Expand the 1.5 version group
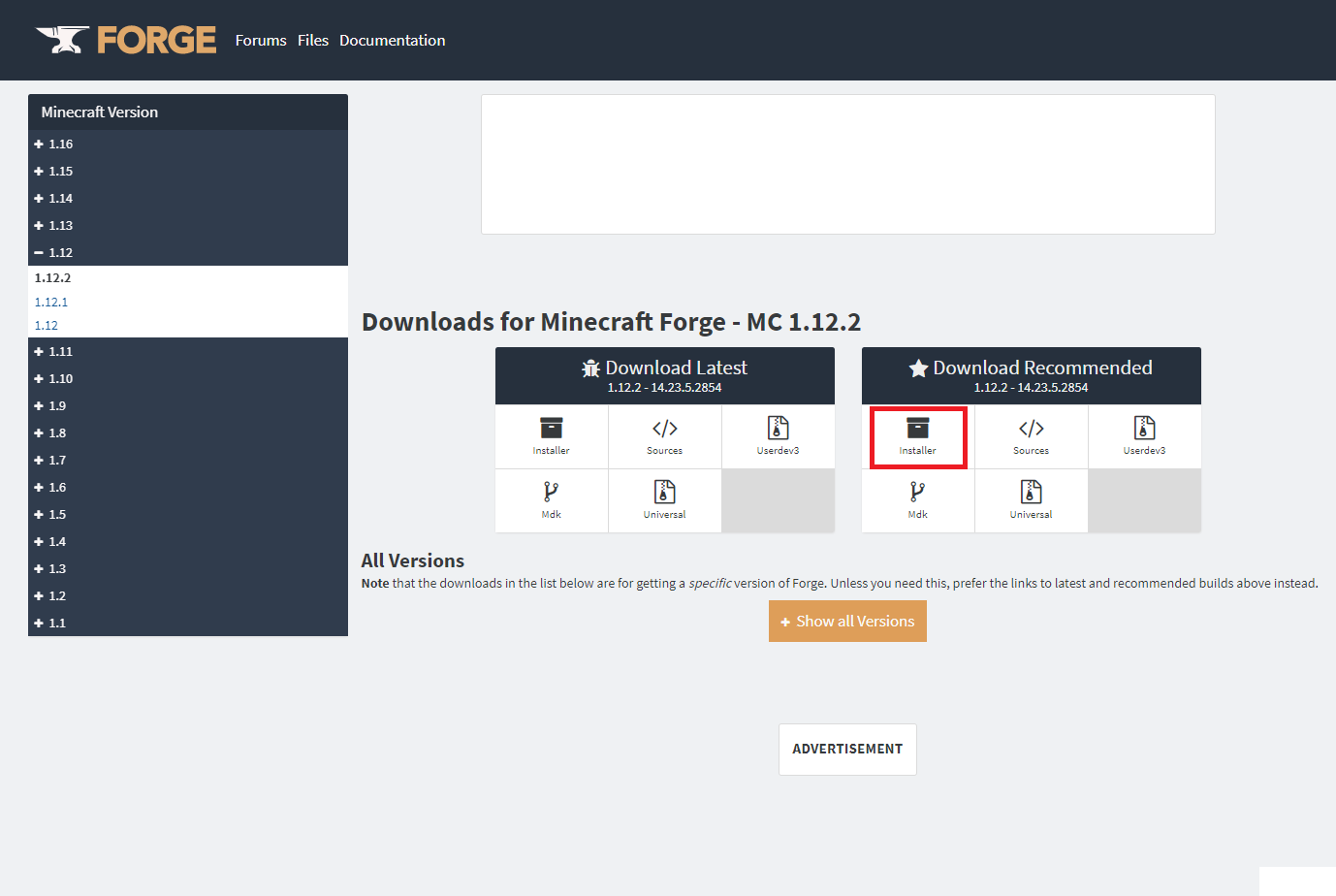The height and width of the screenshot is (896, 1336). 188,514
